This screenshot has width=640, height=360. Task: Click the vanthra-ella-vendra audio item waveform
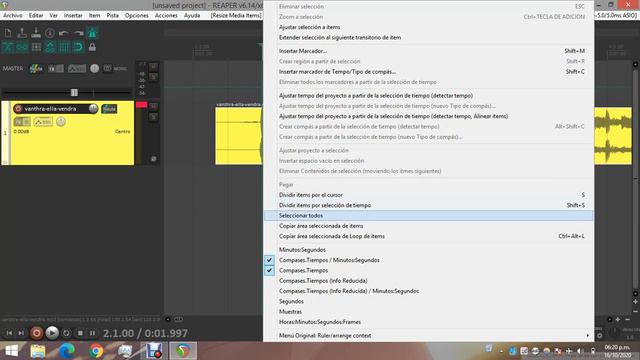(239, 136)
